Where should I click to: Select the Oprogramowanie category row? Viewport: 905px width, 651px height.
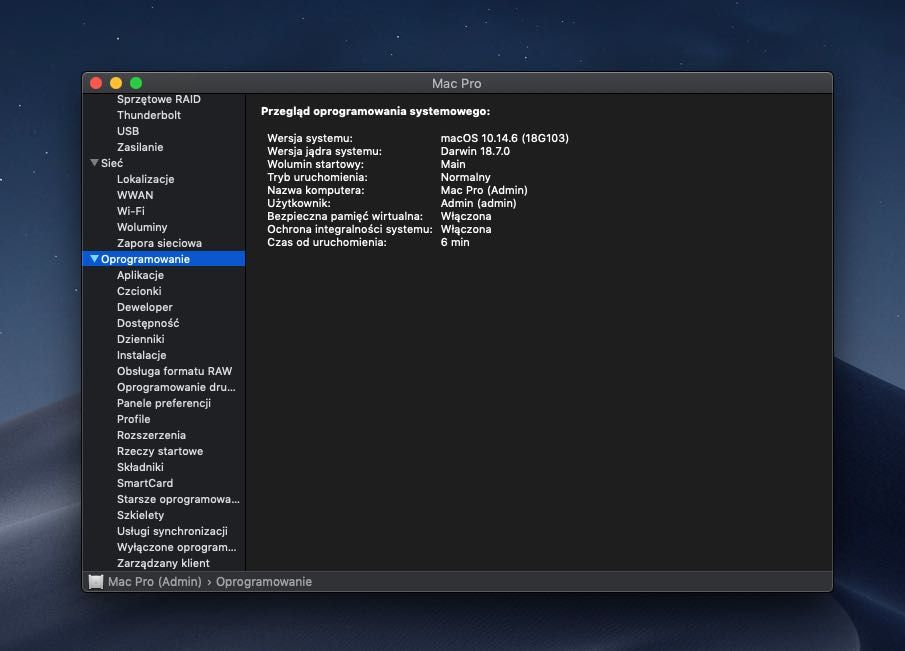[x=164, y=259]
